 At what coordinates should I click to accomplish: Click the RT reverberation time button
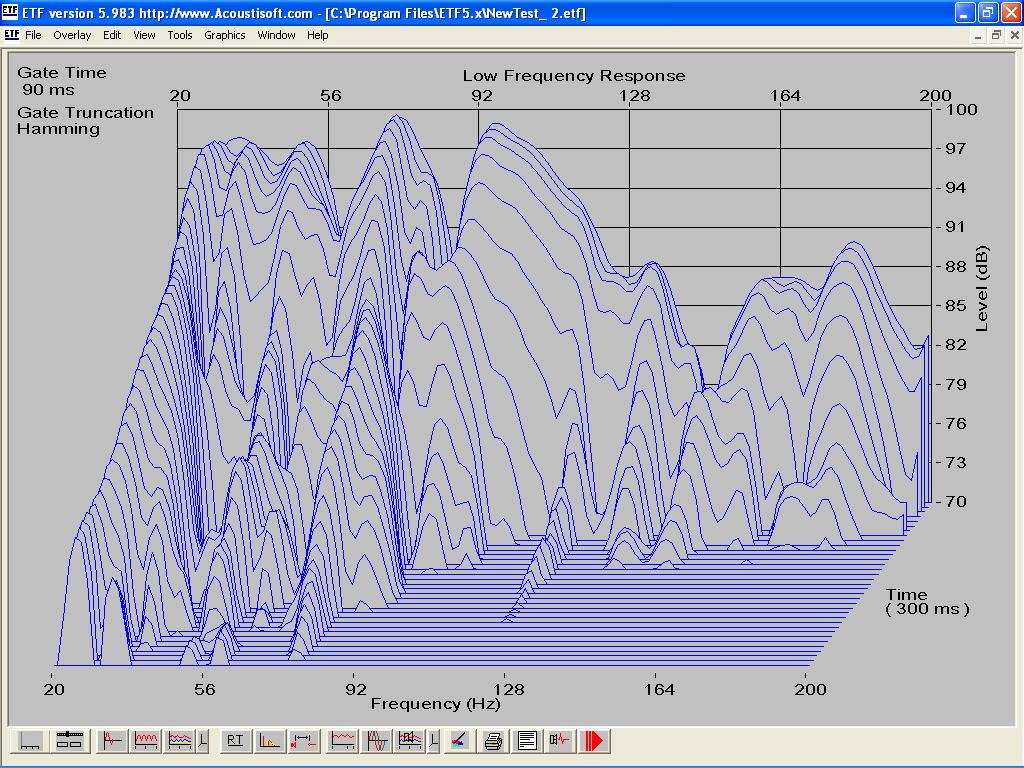pyautogui.click(x=235, y=741)
